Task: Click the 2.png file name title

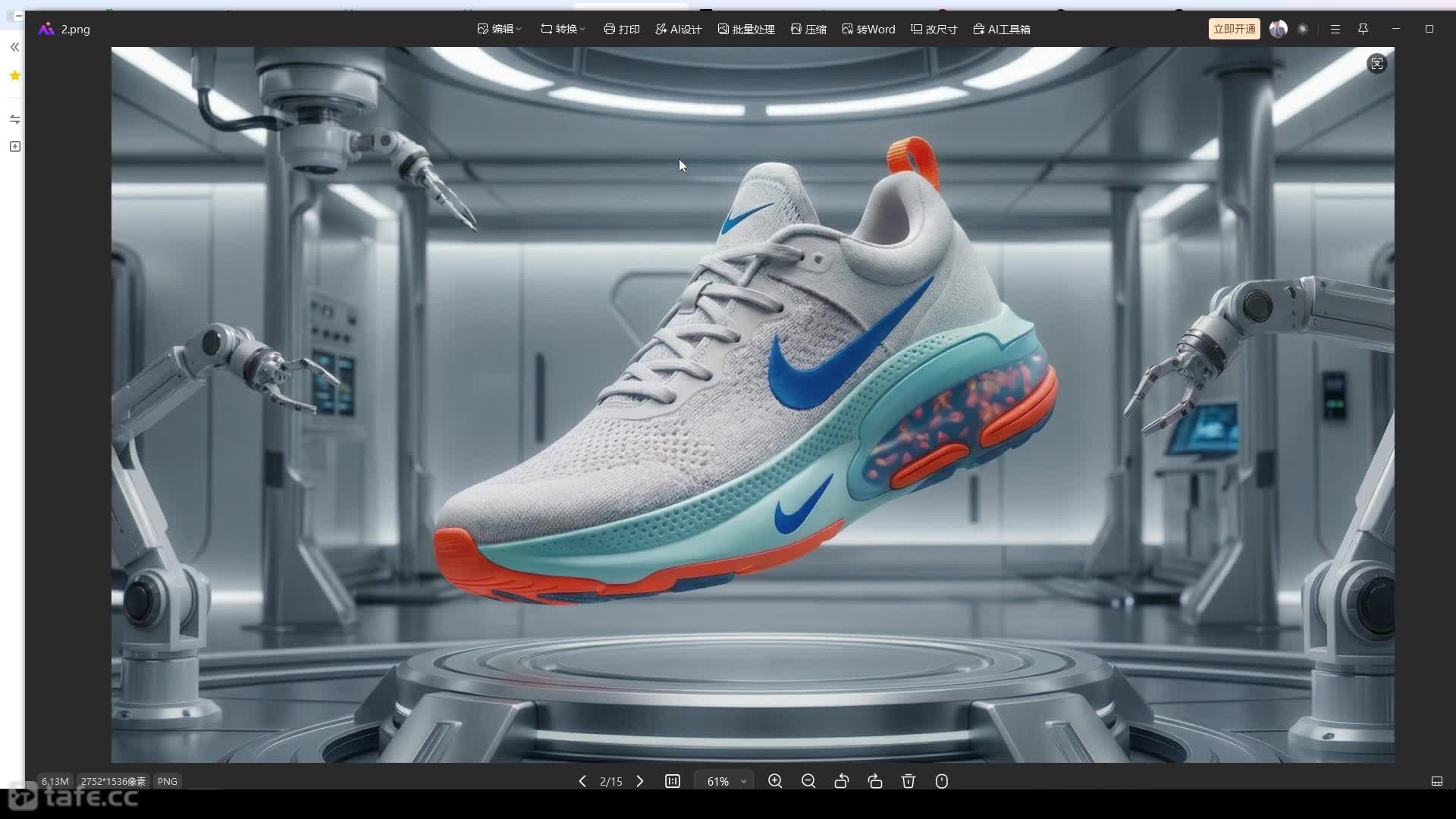Action: (x=76, y=29)
